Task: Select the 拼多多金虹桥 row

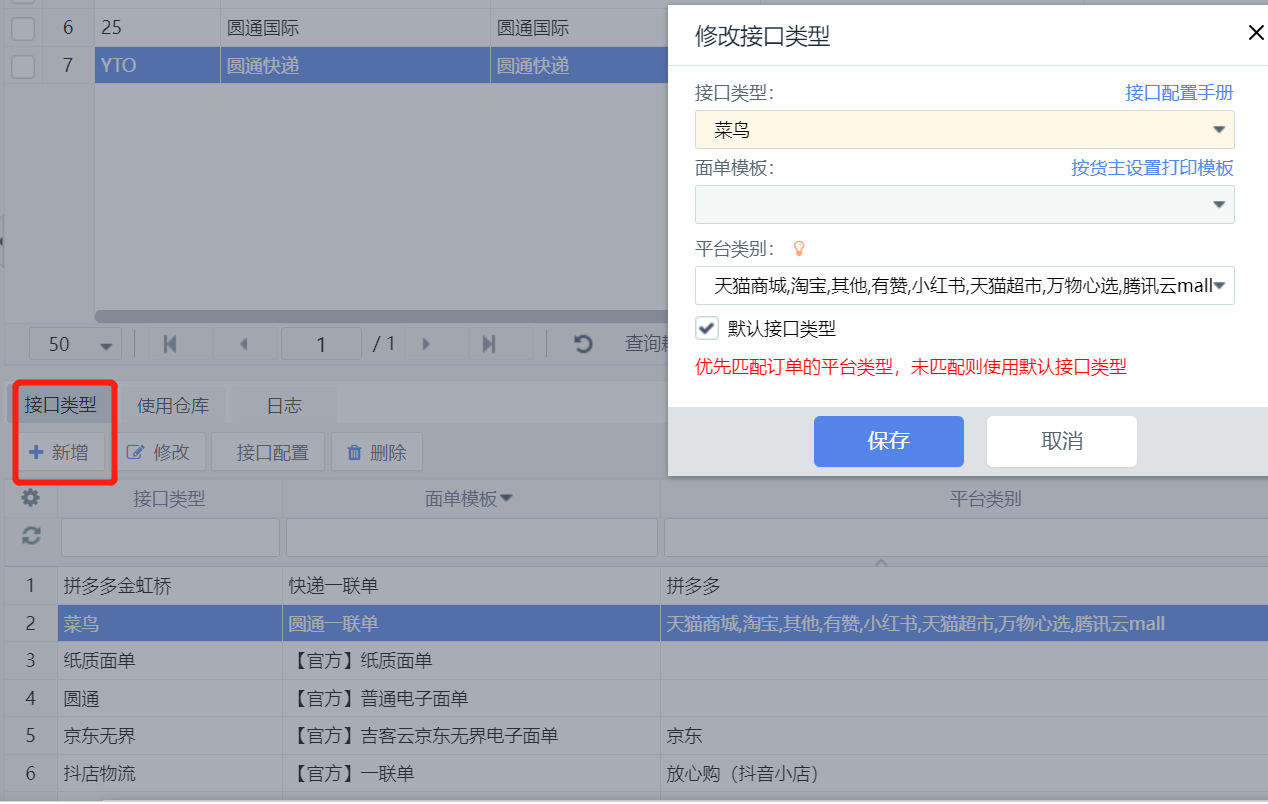Action: pos(634,585)
